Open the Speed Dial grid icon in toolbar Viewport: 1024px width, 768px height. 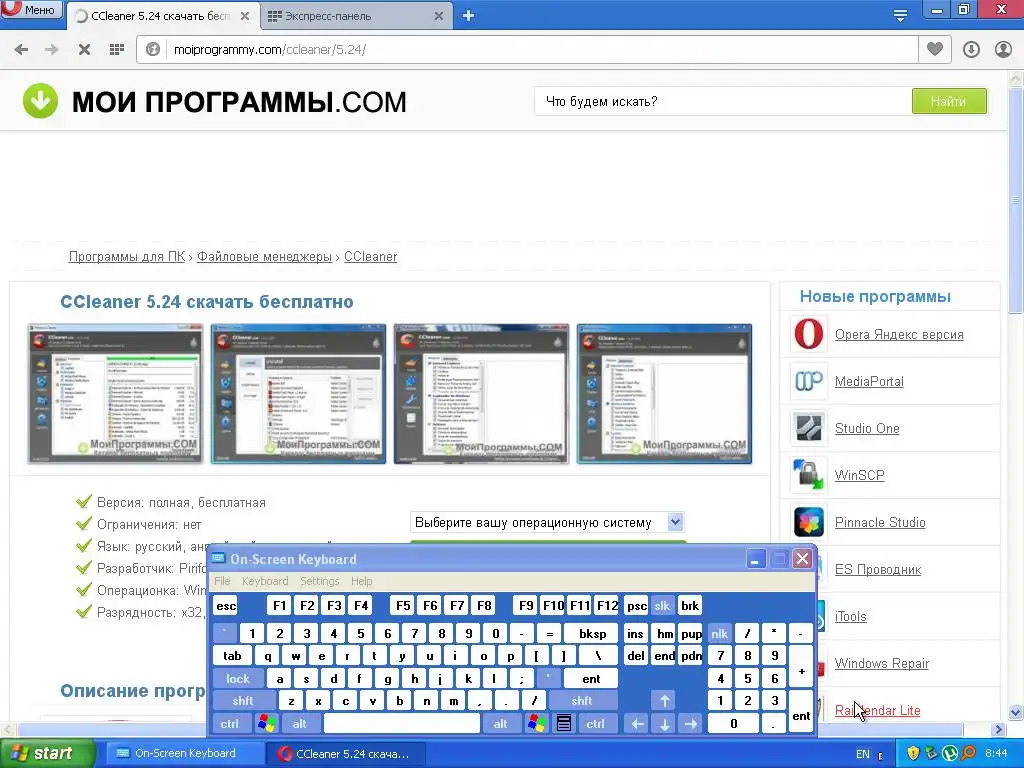pos(116,49)
